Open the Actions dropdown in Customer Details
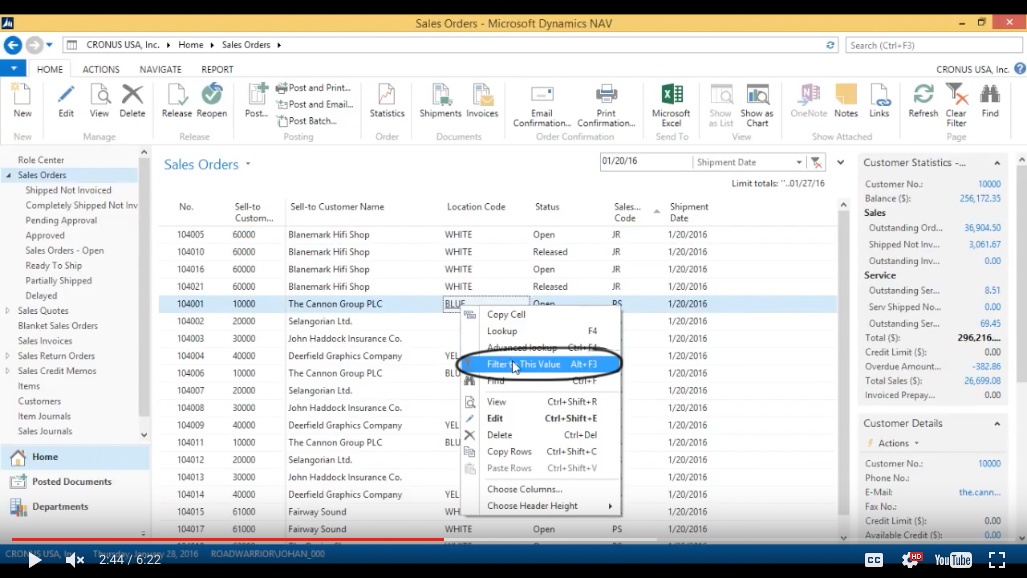This screenshot has width=1027, height=578. pos(898,444)
